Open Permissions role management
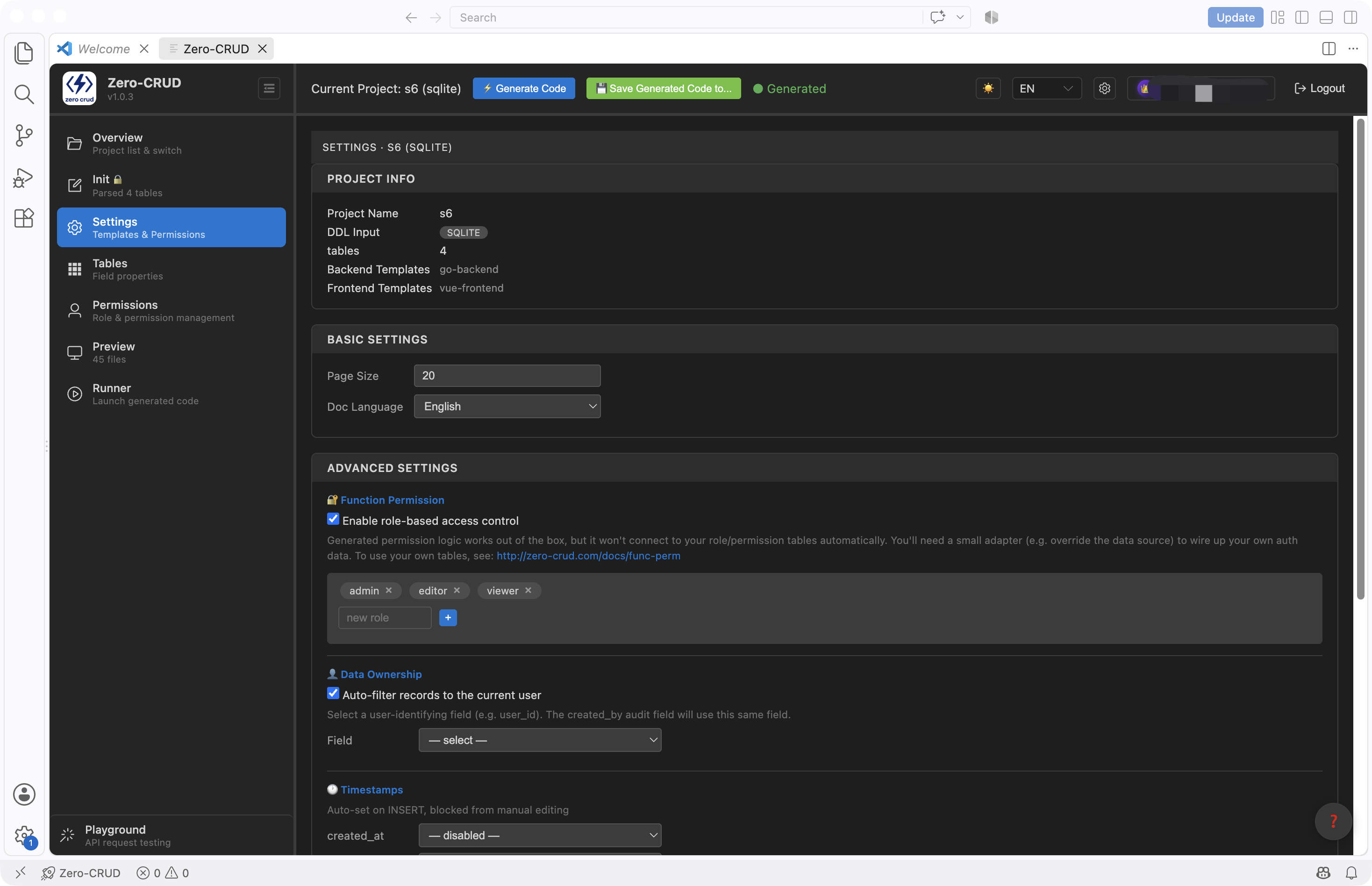 171,311
